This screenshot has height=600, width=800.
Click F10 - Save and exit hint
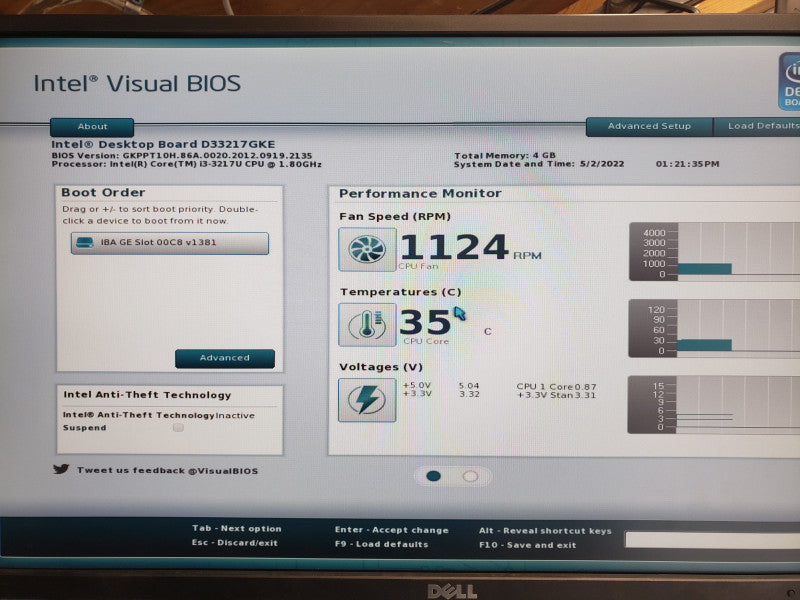point(528,545)
